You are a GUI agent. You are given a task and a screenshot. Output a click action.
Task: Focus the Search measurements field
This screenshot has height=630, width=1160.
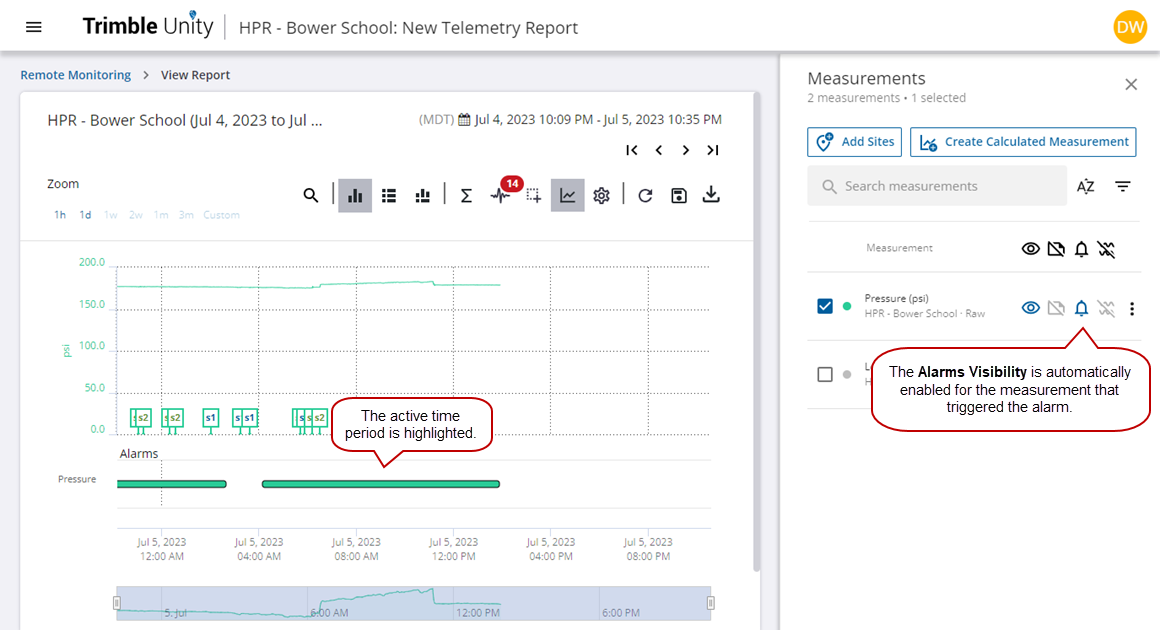937,186
